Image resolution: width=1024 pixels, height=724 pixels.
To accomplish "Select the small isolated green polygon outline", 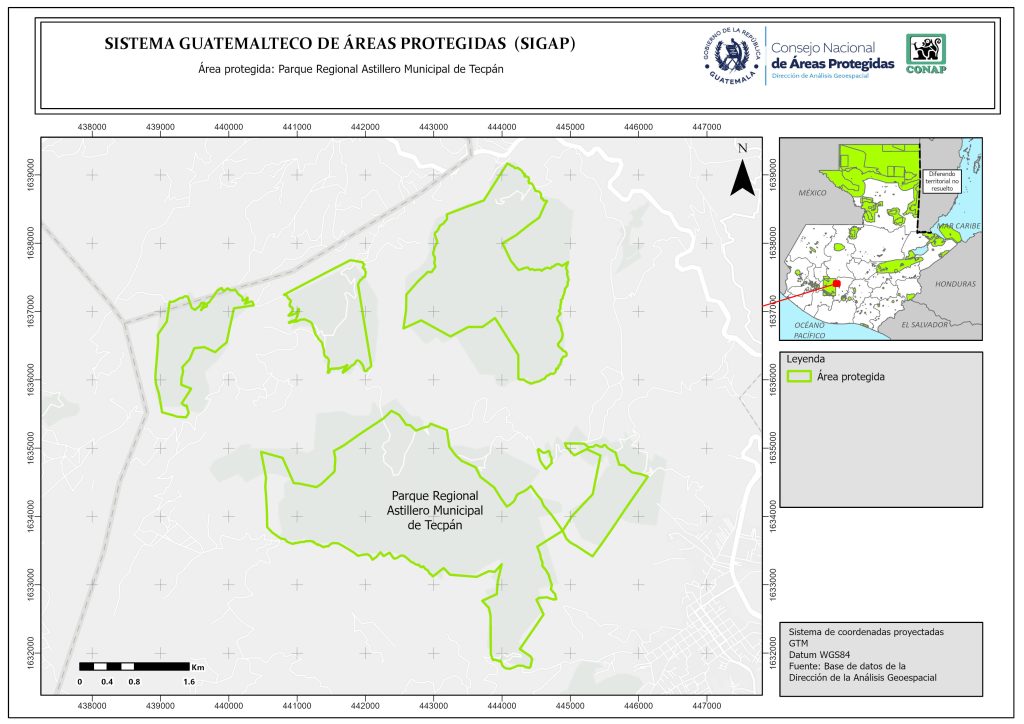I will tap(545, 458).
